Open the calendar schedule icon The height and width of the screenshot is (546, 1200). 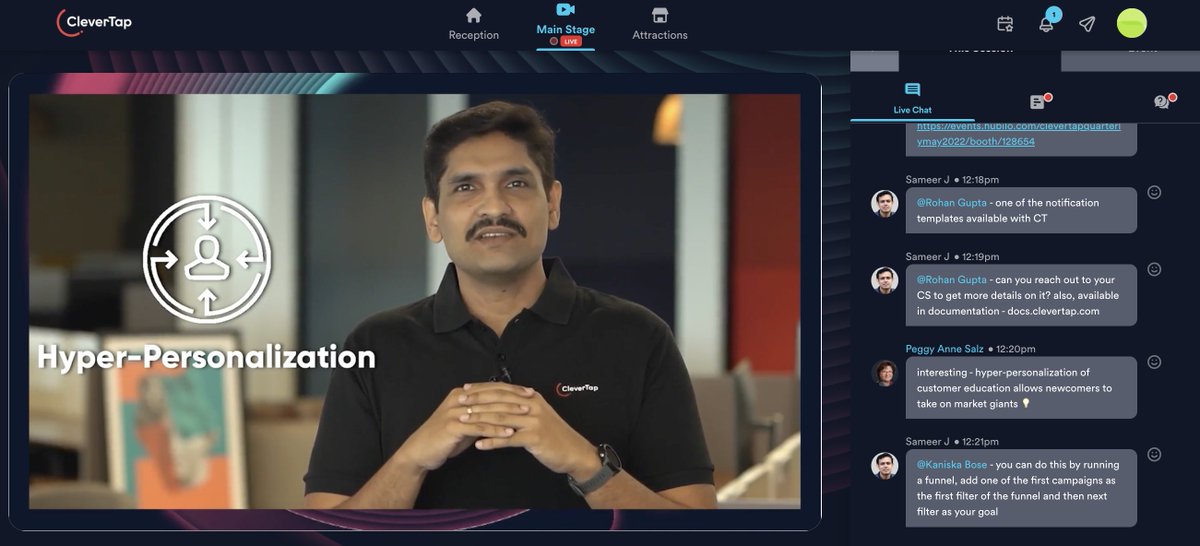1005,23
